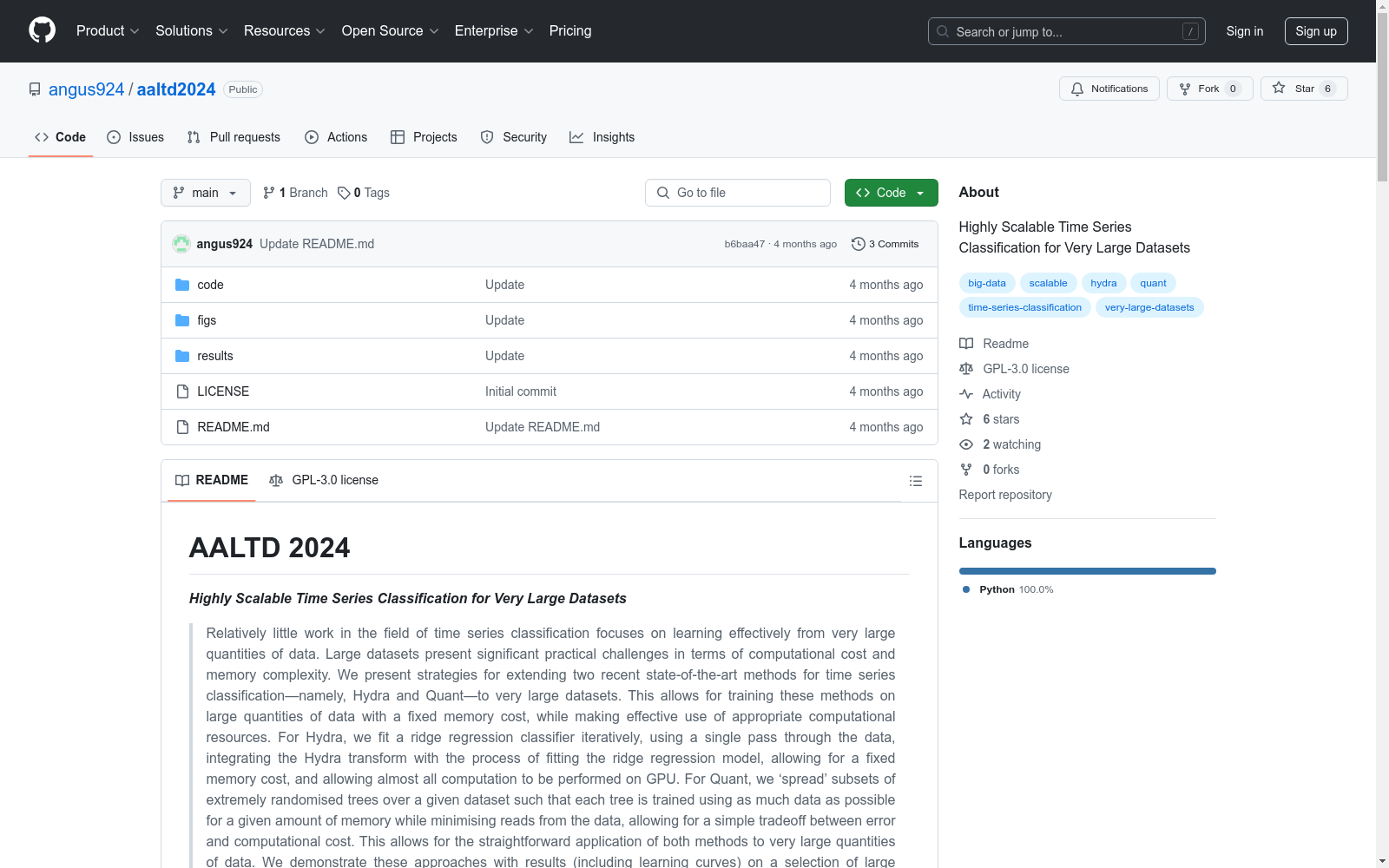Open the LICENSE file
Viewport: 1389px width, 868px height.
point(223,391)
